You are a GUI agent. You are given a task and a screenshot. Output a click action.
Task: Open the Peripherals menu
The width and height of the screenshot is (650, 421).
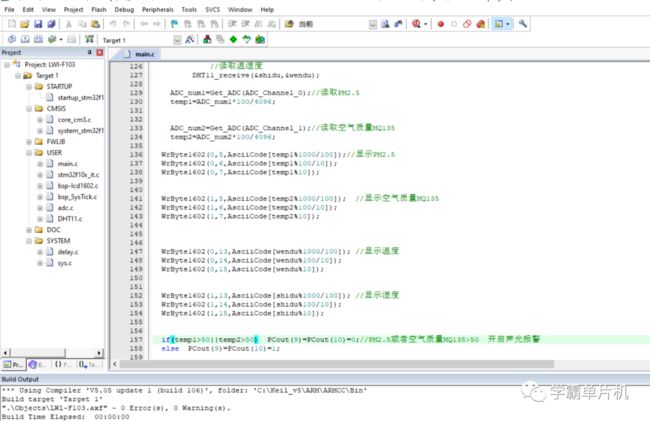158,9
